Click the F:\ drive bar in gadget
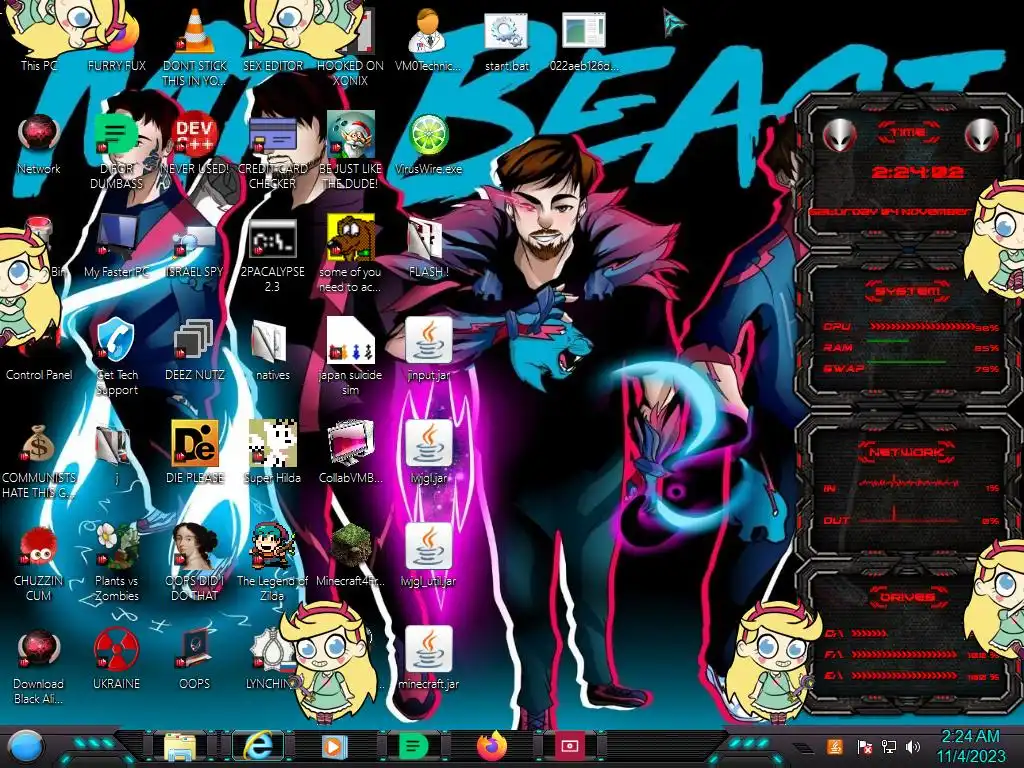The height and width of the screenshot is (768, 1024). point(904,654)
